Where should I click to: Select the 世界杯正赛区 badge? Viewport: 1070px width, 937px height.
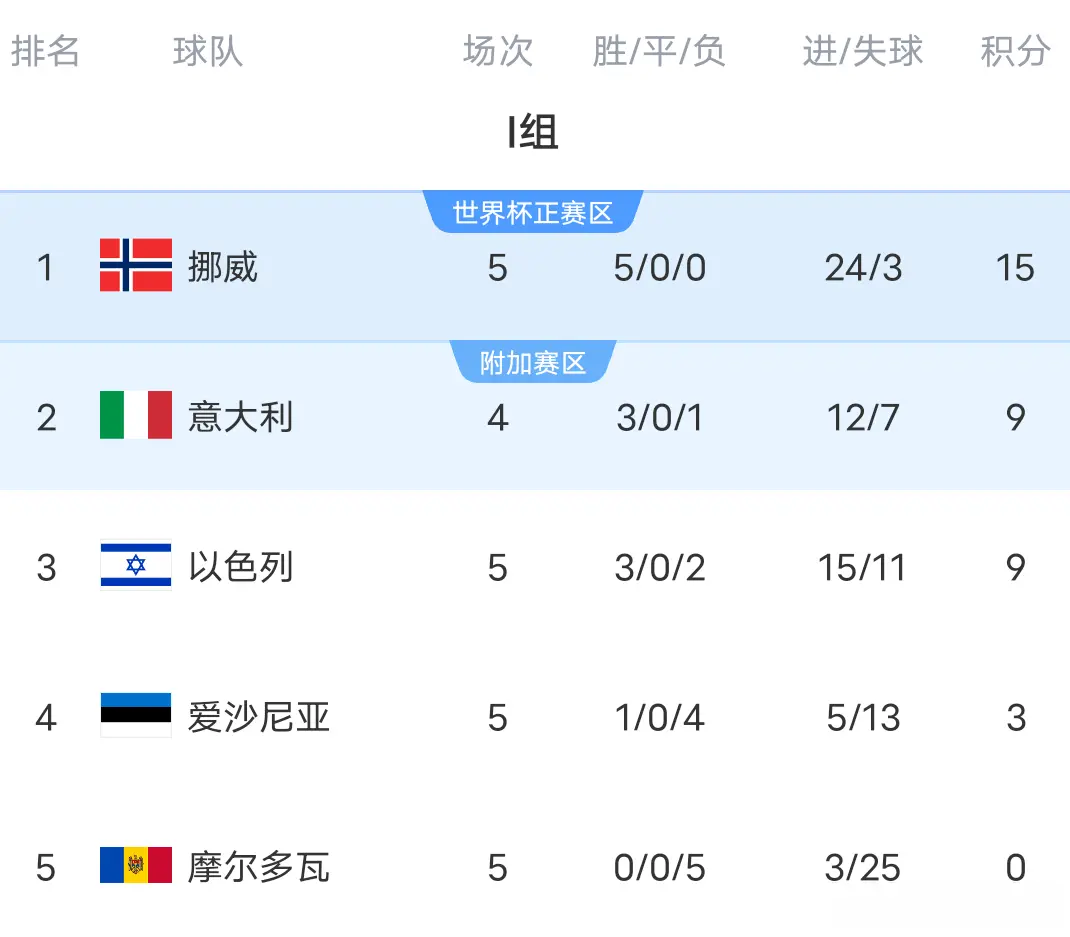533,211
